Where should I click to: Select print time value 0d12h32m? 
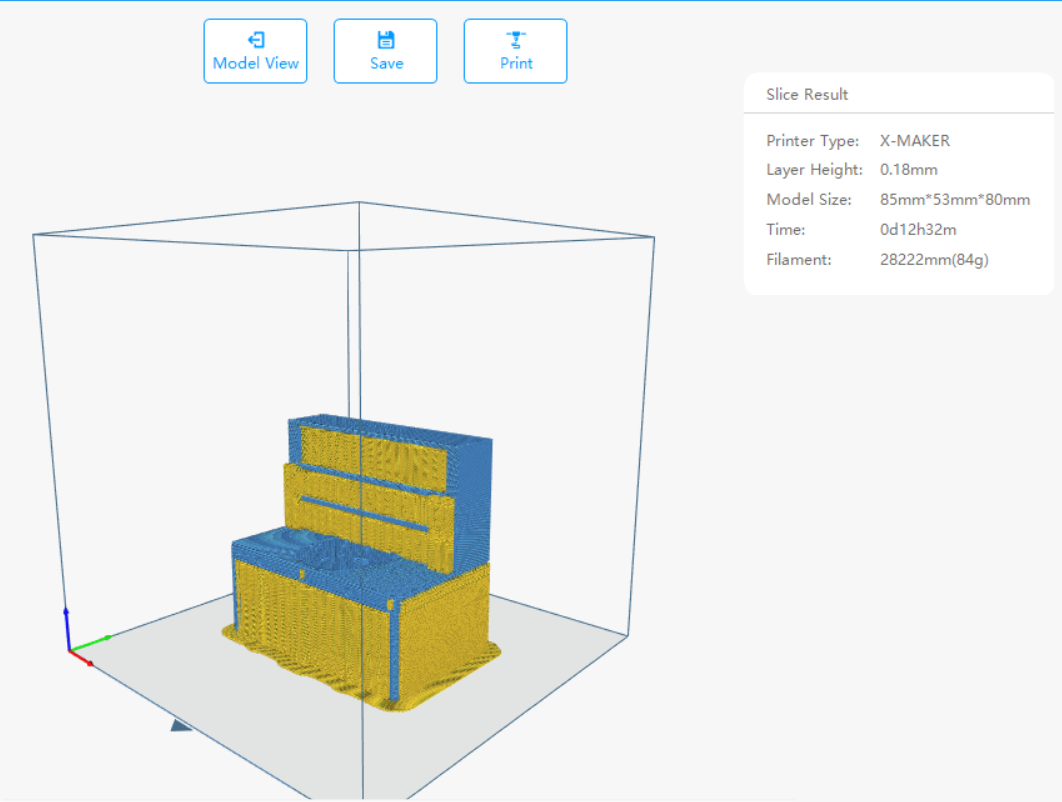(x=918, y=230)
